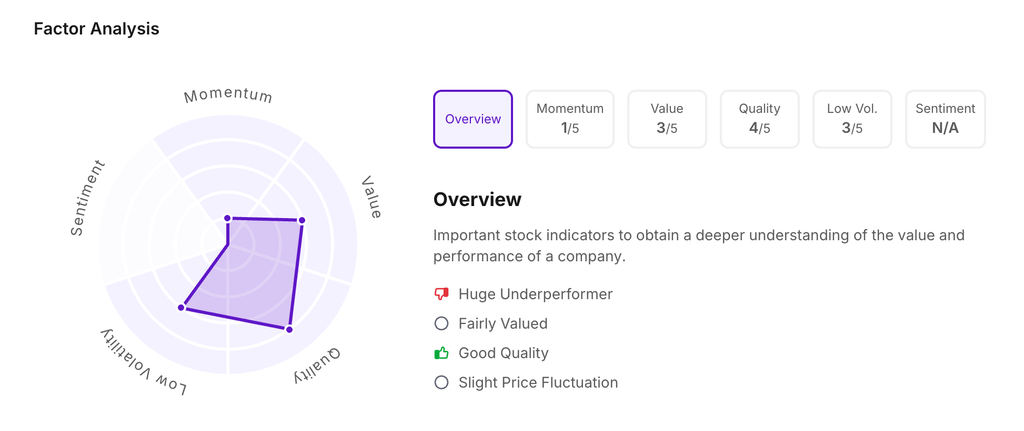Click the Factor Analysis heading

pos(96,29)
